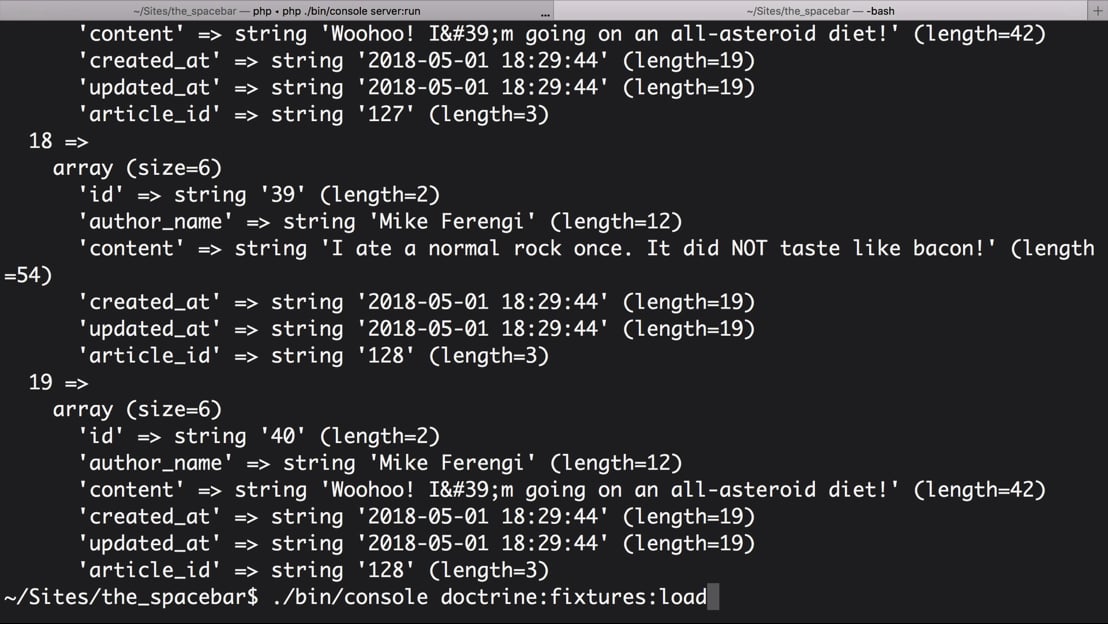Click the 'article_id' => string '127' line
1108x624 pixels.
313,114
